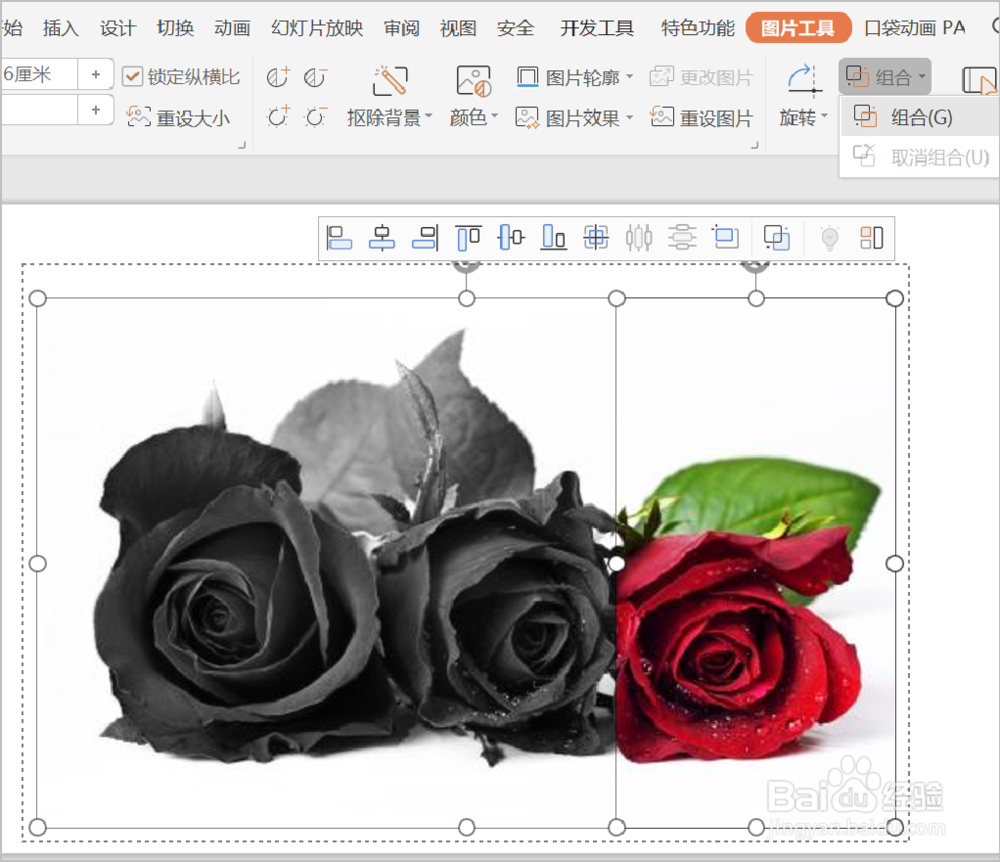Click align top in floating toolbar
The width and height of the screenshot is (1000, 862).
point(468,238)
